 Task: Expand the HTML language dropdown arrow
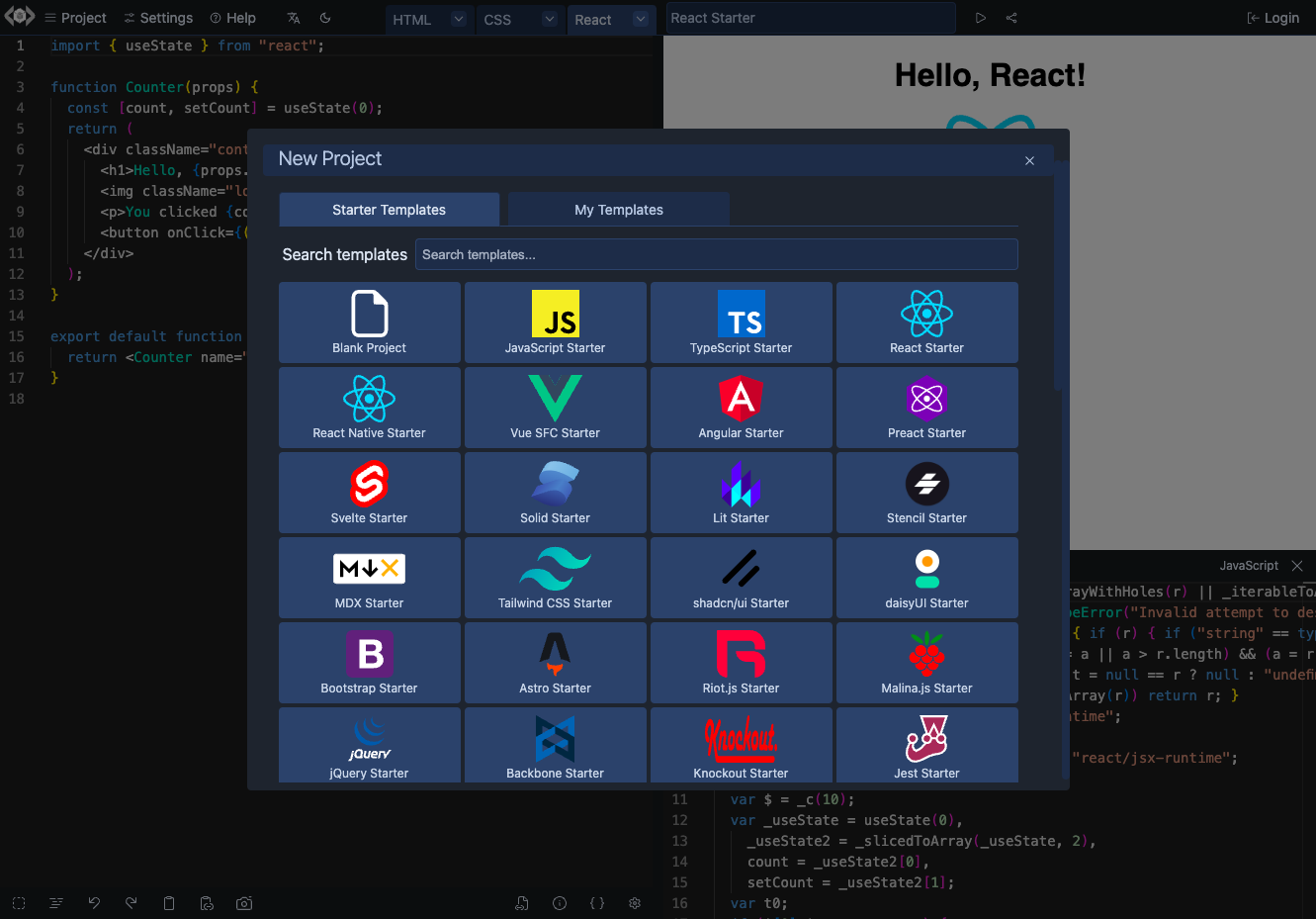[458, 19]
